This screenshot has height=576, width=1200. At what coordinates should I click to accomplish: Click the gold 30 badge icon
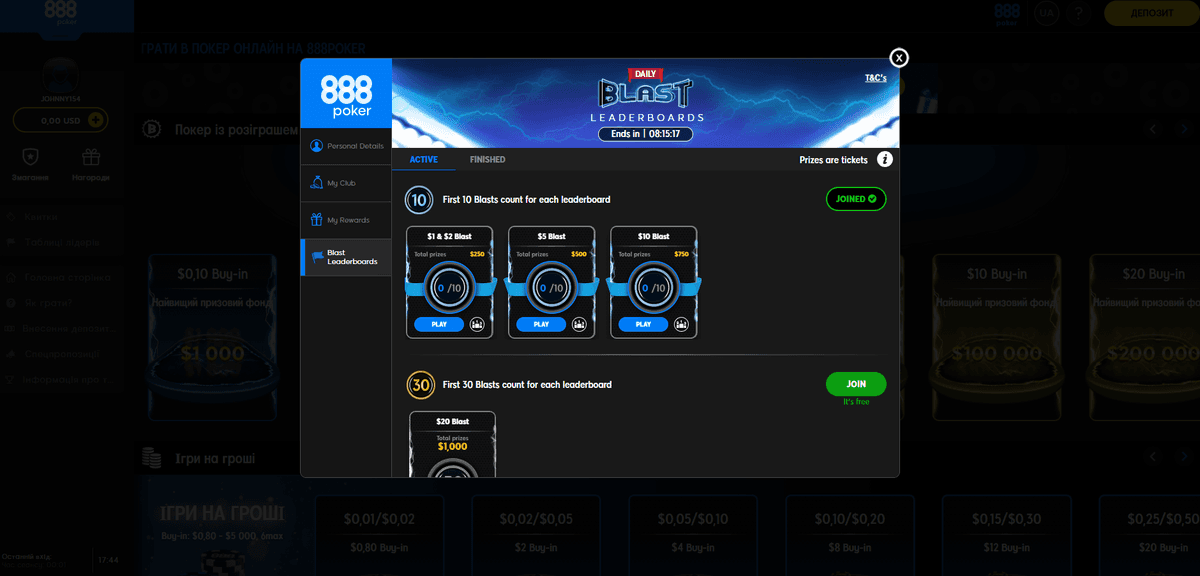[419, 385]
